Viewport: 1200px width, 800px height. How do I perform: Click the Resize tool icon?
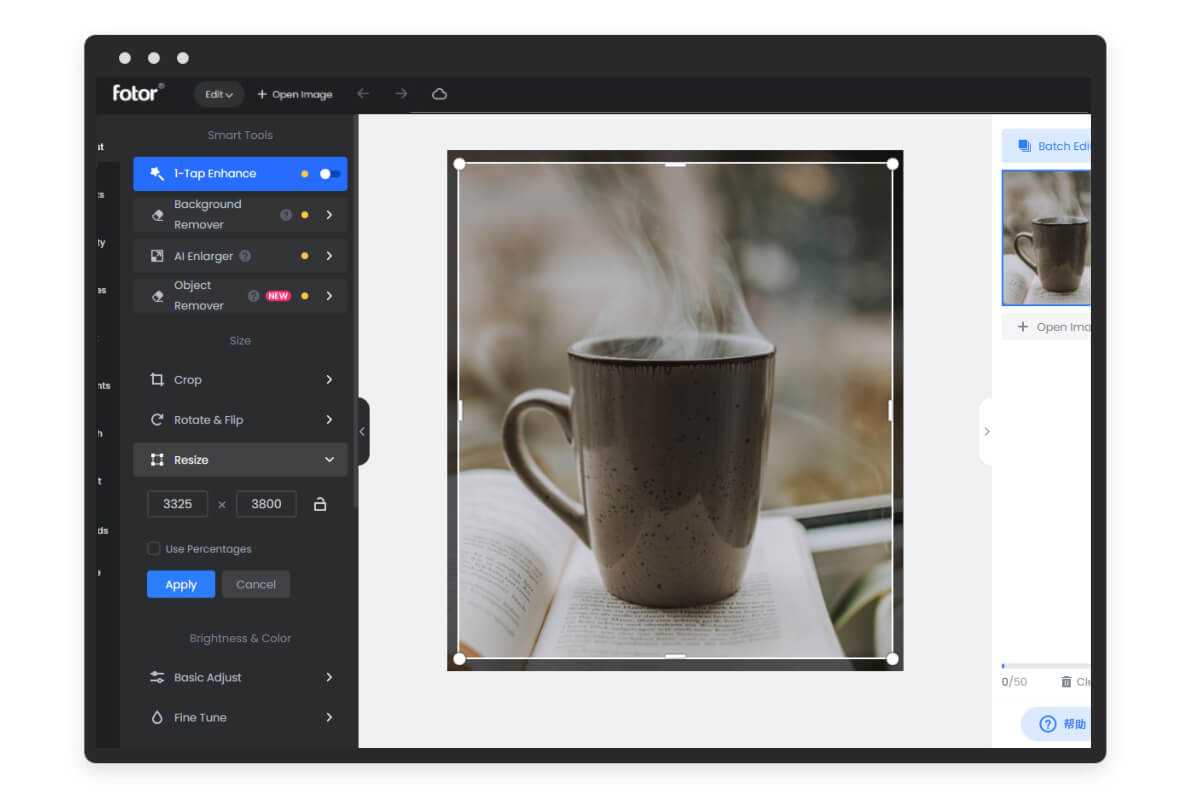pos(157,460)
